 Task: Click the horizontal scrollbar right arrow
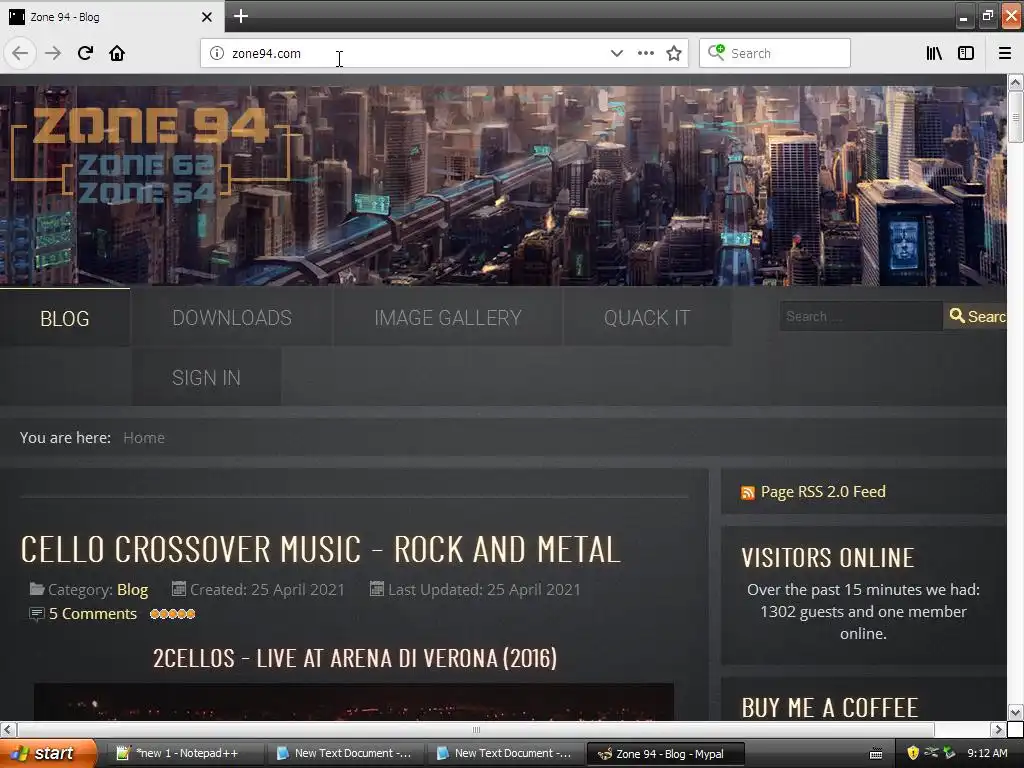pyautogui.click(x=997, y=729)
